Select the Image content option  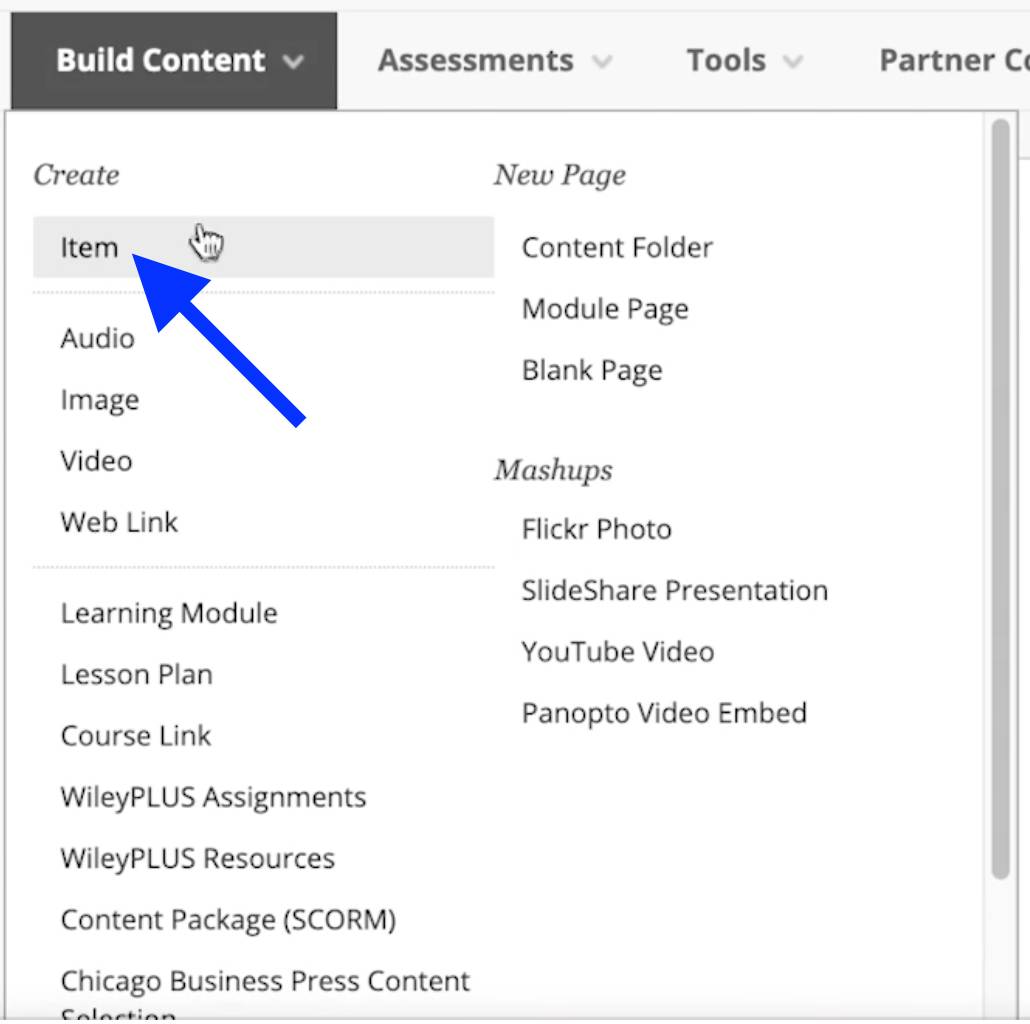click(99, 400)
